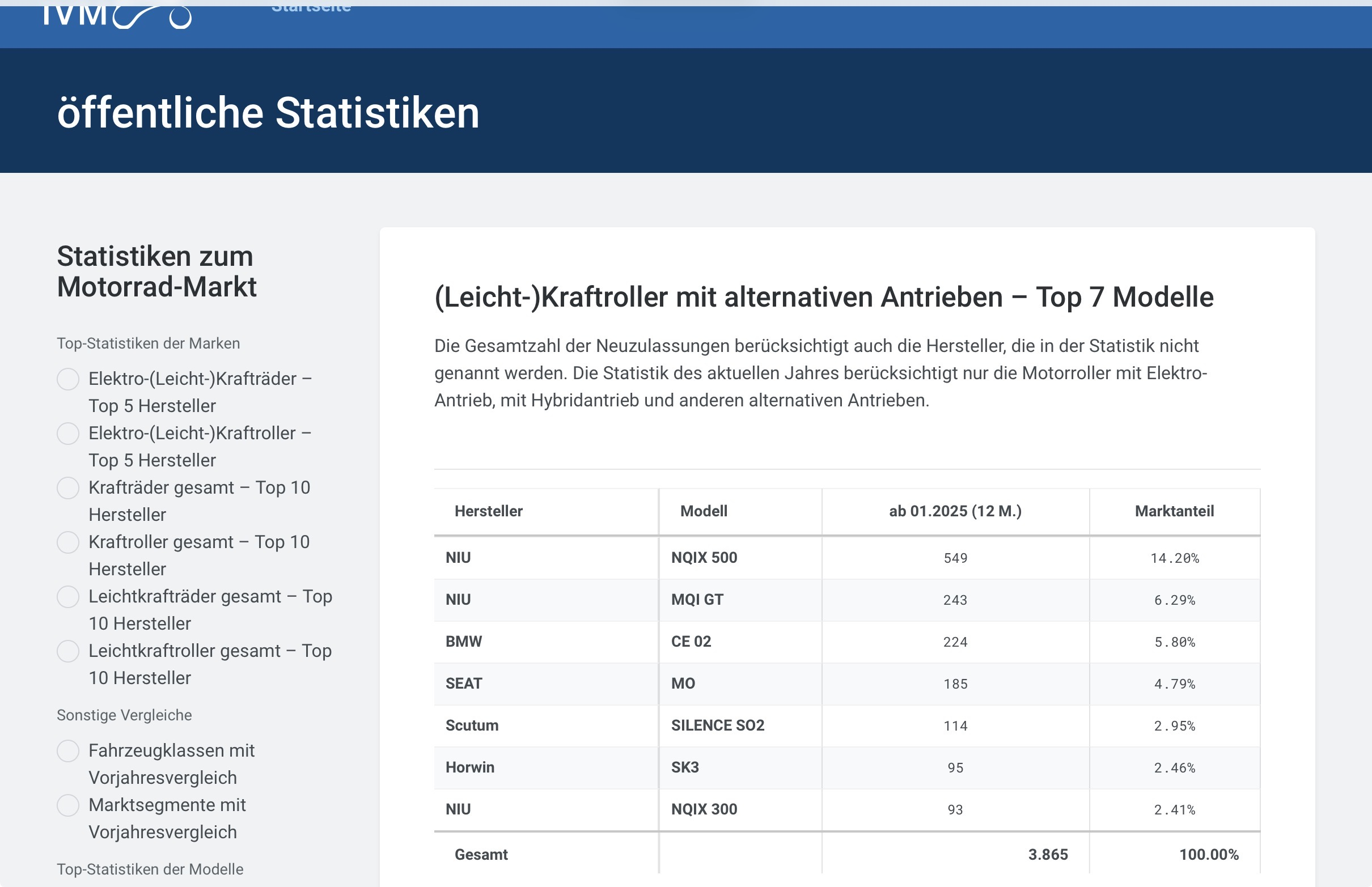Pick Marktsegmente mit Vorjahresvergleich radio button

tap(68, 805)
